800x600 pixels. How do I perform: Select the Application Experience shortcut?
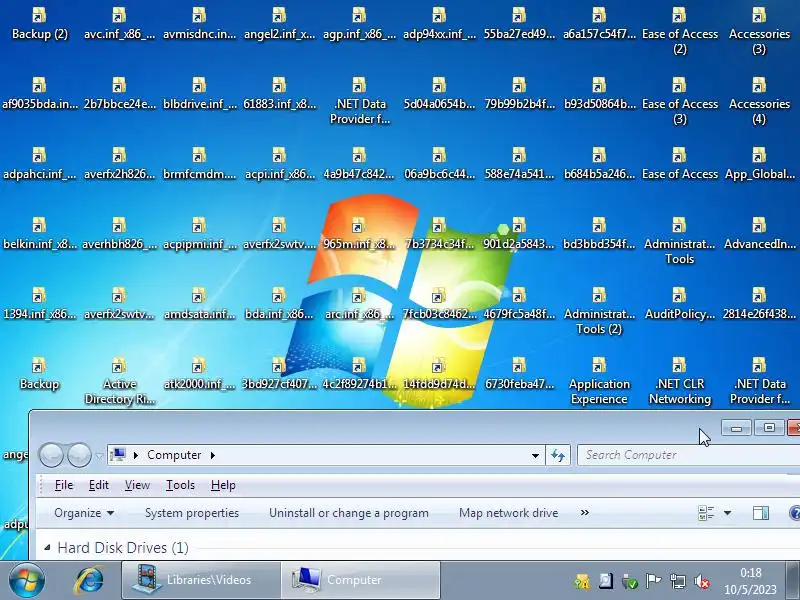tap(599, 381)
